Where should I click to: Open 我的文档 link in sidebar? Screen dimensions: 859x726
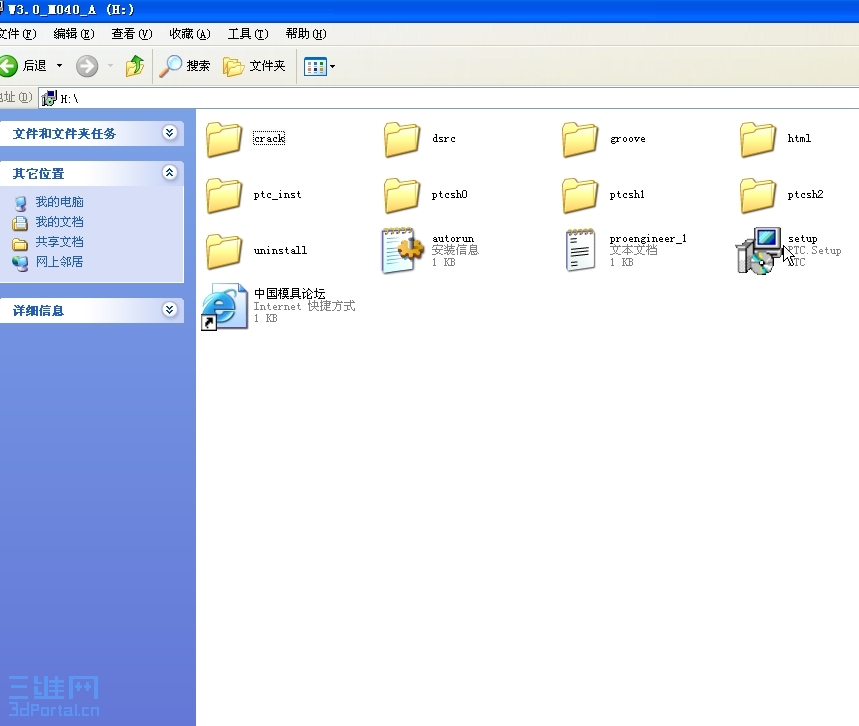[x=59, y=222]
